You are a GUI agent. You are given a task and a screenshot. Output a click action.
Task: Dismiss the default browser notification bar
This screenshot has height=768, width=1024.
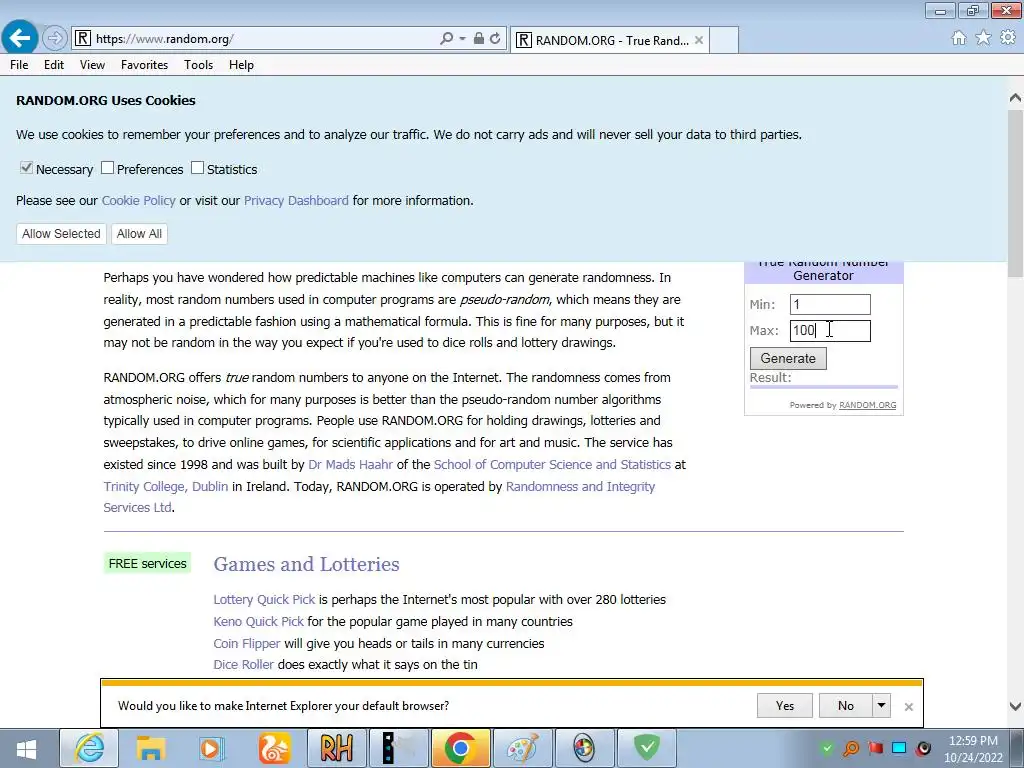908,707
